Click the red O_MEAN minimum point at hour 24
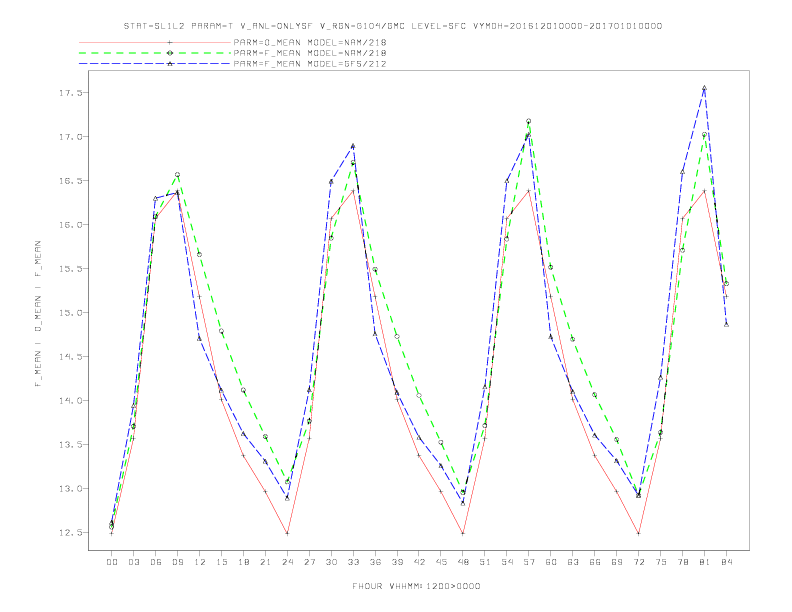 [287, 533]
